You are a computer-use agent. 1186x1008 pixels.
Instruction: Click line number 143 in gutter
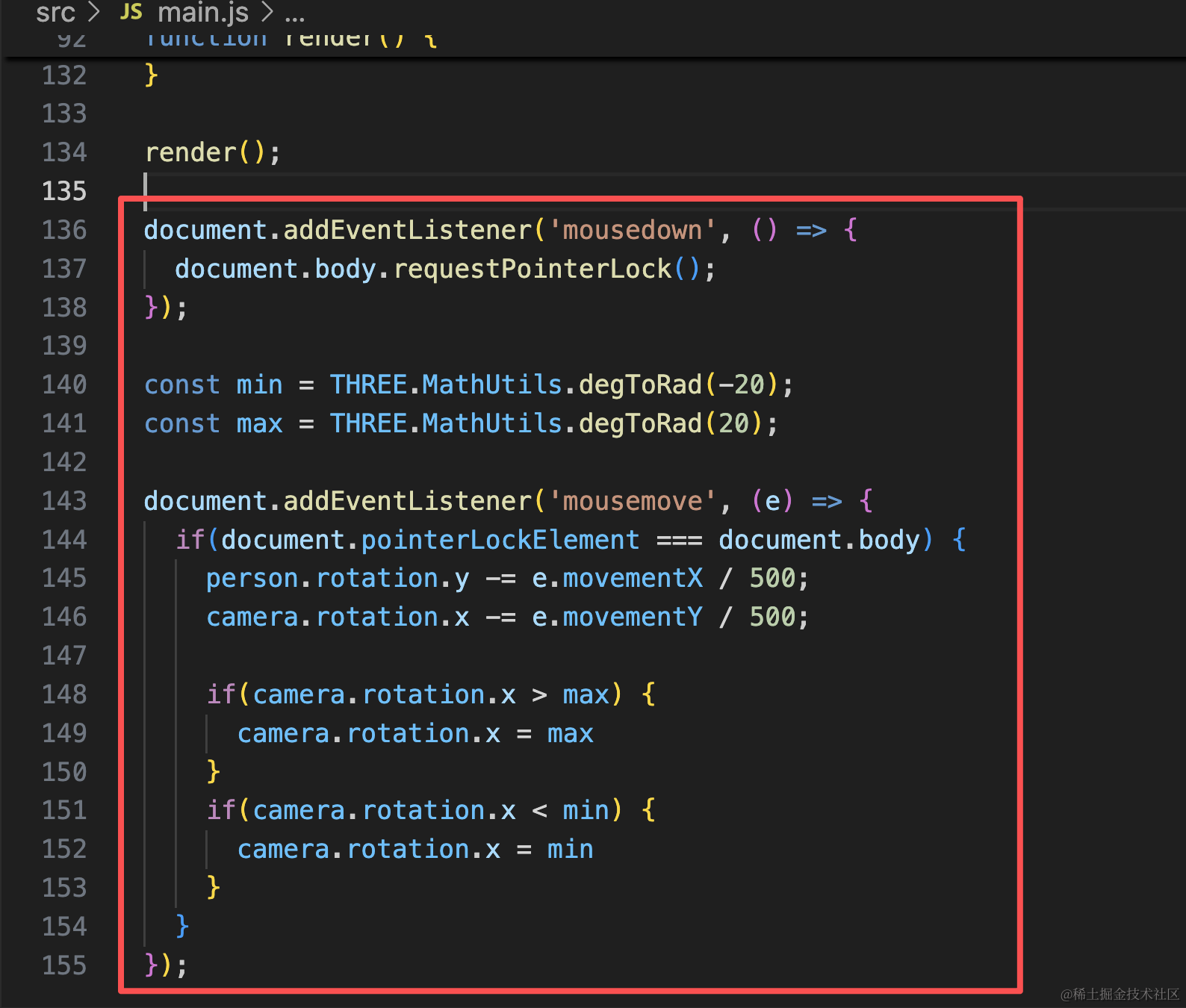click(x=64, y=501)
